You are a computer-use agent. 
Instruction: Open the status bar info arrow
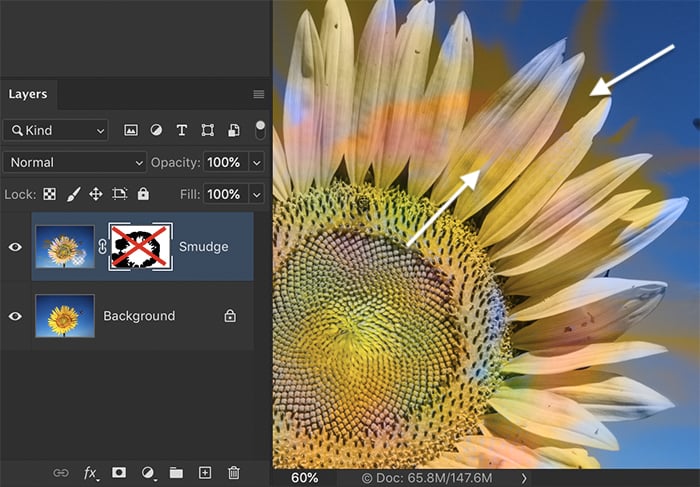click(524, 479)
